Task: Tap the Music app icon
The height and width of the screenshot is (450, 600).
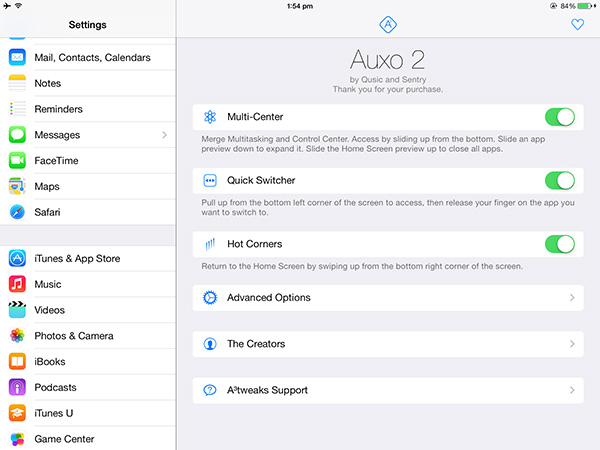Action: click(x=17, y=284)
